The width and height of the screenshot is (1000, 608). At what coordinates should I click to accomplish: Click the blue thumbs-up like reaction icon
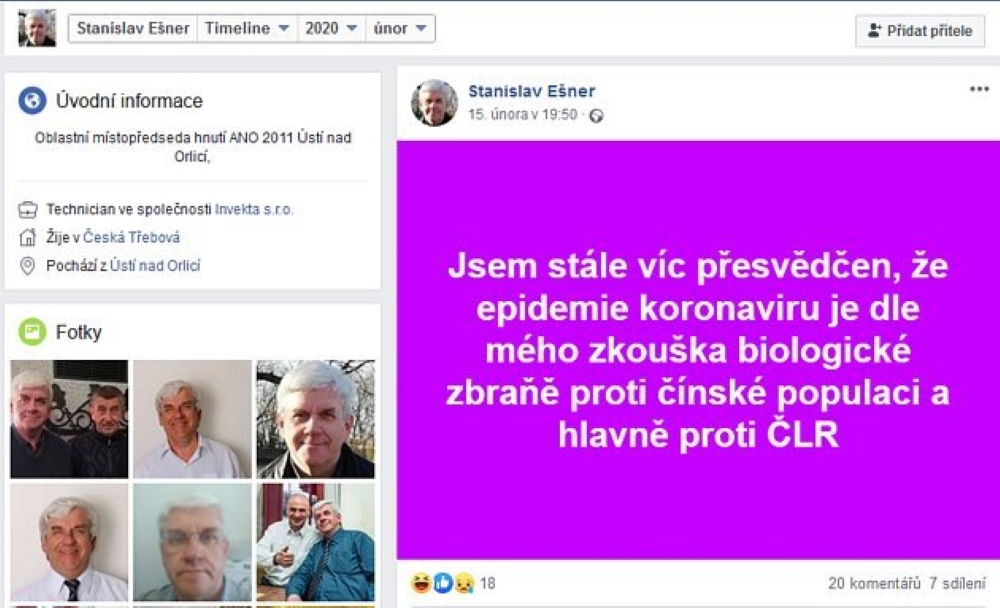(443, 582)
